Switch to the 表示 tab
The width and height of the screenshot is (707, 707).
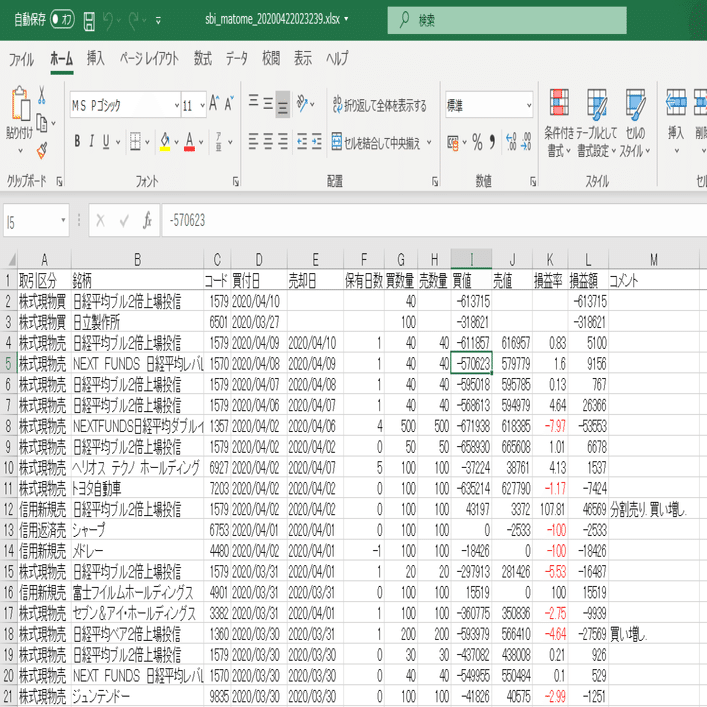tap(303, 58)
